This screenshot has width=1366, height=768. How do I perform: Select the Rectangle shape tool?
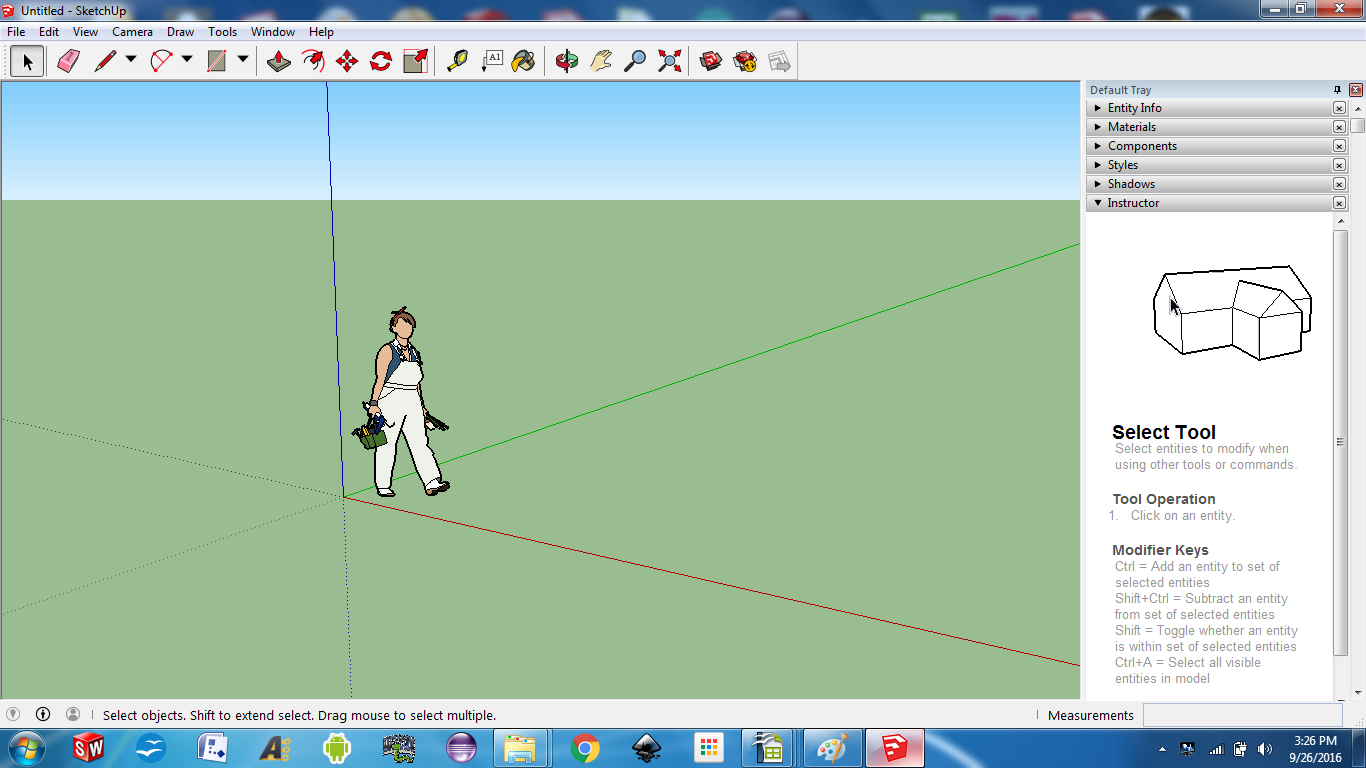pos(217,62)
